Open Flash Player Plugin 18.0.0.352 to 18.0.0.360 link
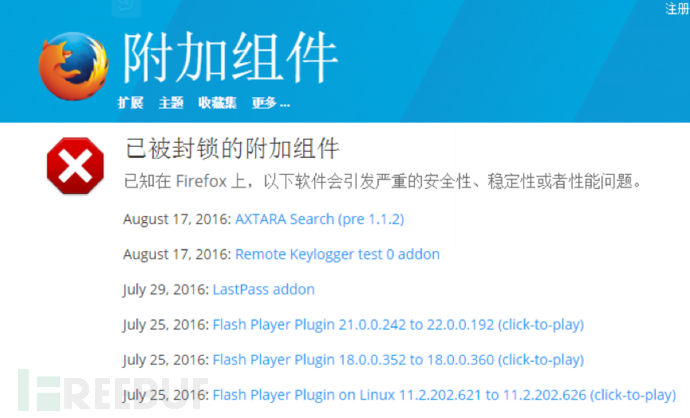 (398, 360)
